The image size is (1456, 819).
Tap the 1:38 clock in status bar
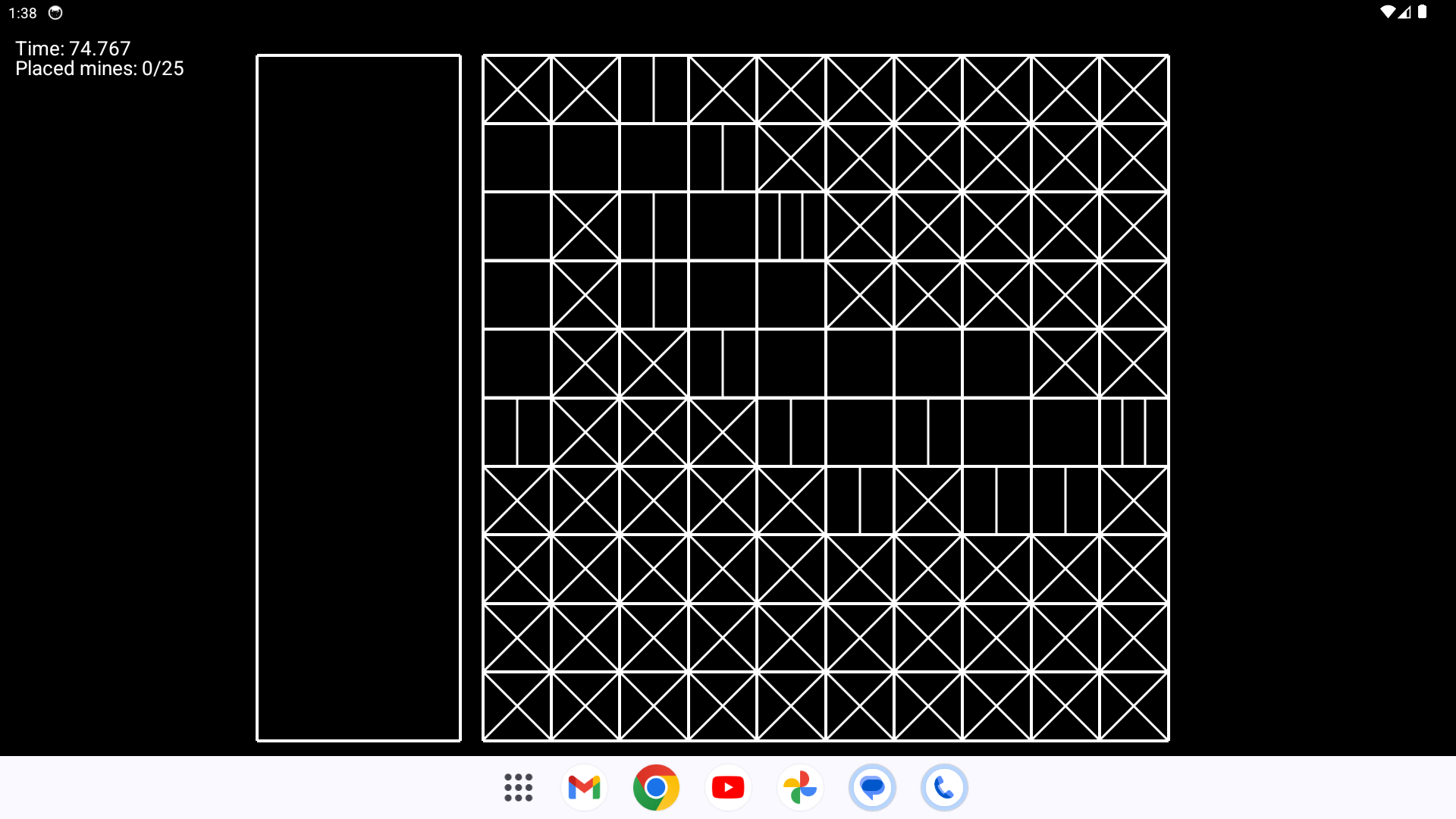[x=23, y=14]
